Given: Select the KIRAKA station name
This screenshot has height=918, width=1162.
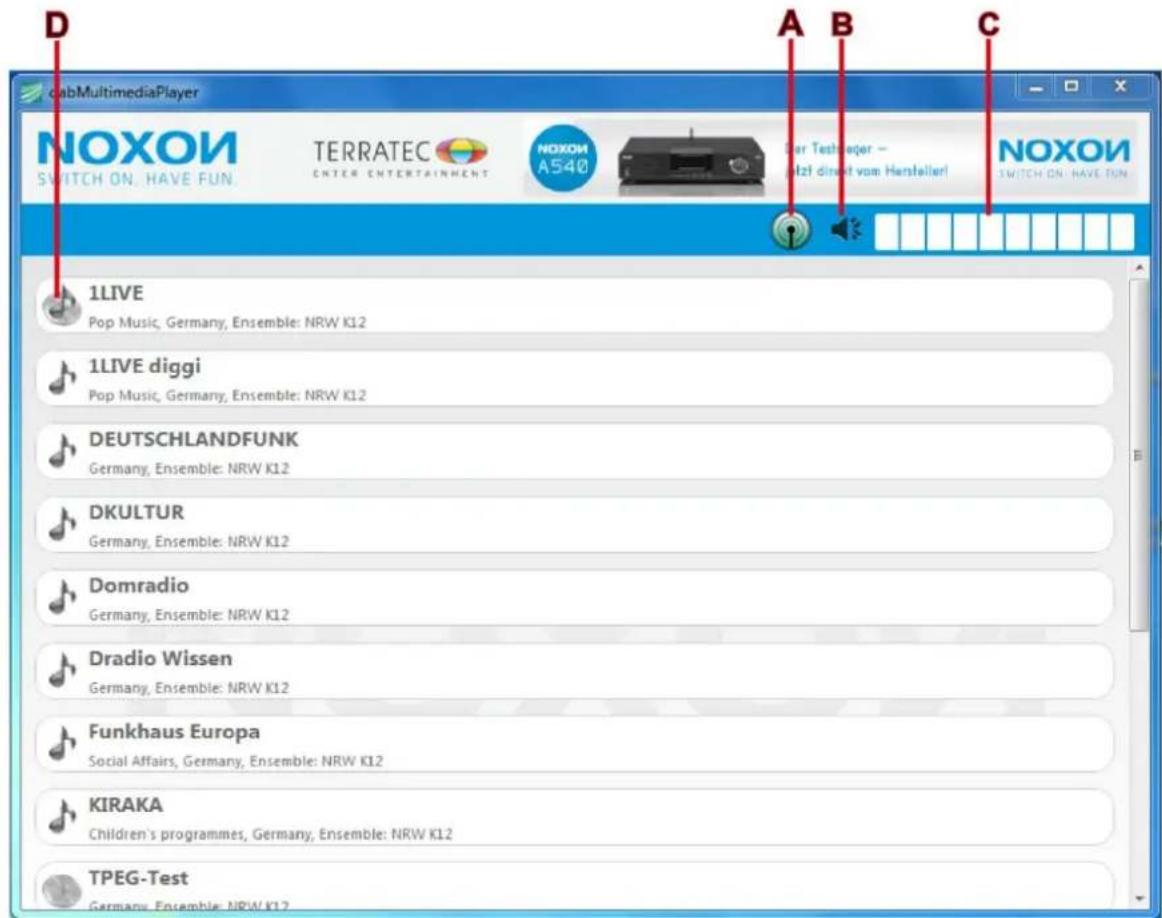Looking at the screenshot, I should (x=125, y=805).
